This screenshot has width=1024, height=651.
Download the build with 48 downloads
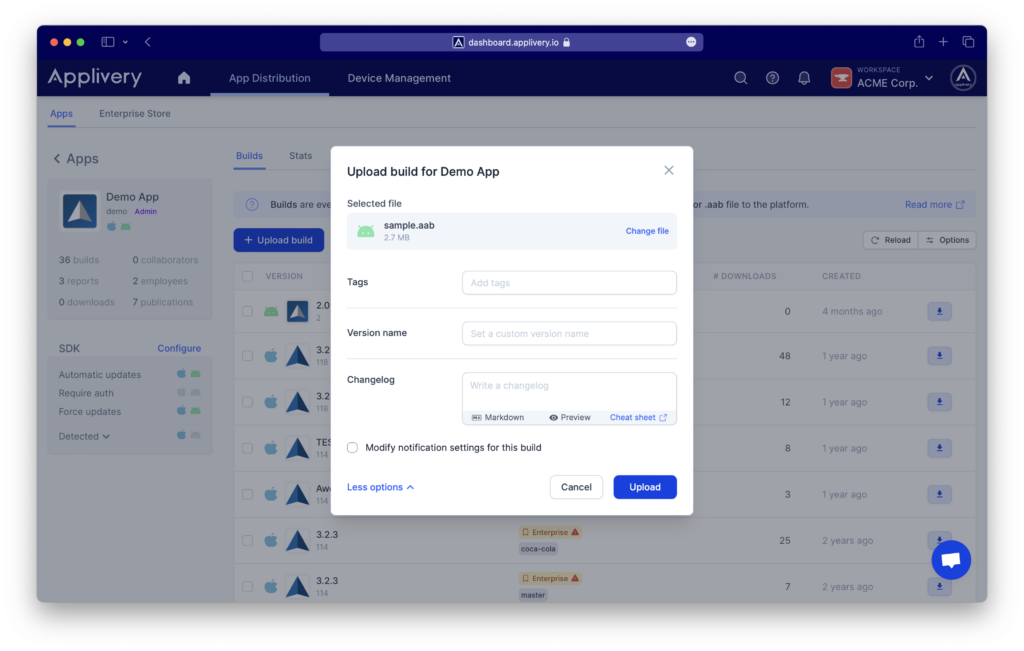click(x=939, y=356)
